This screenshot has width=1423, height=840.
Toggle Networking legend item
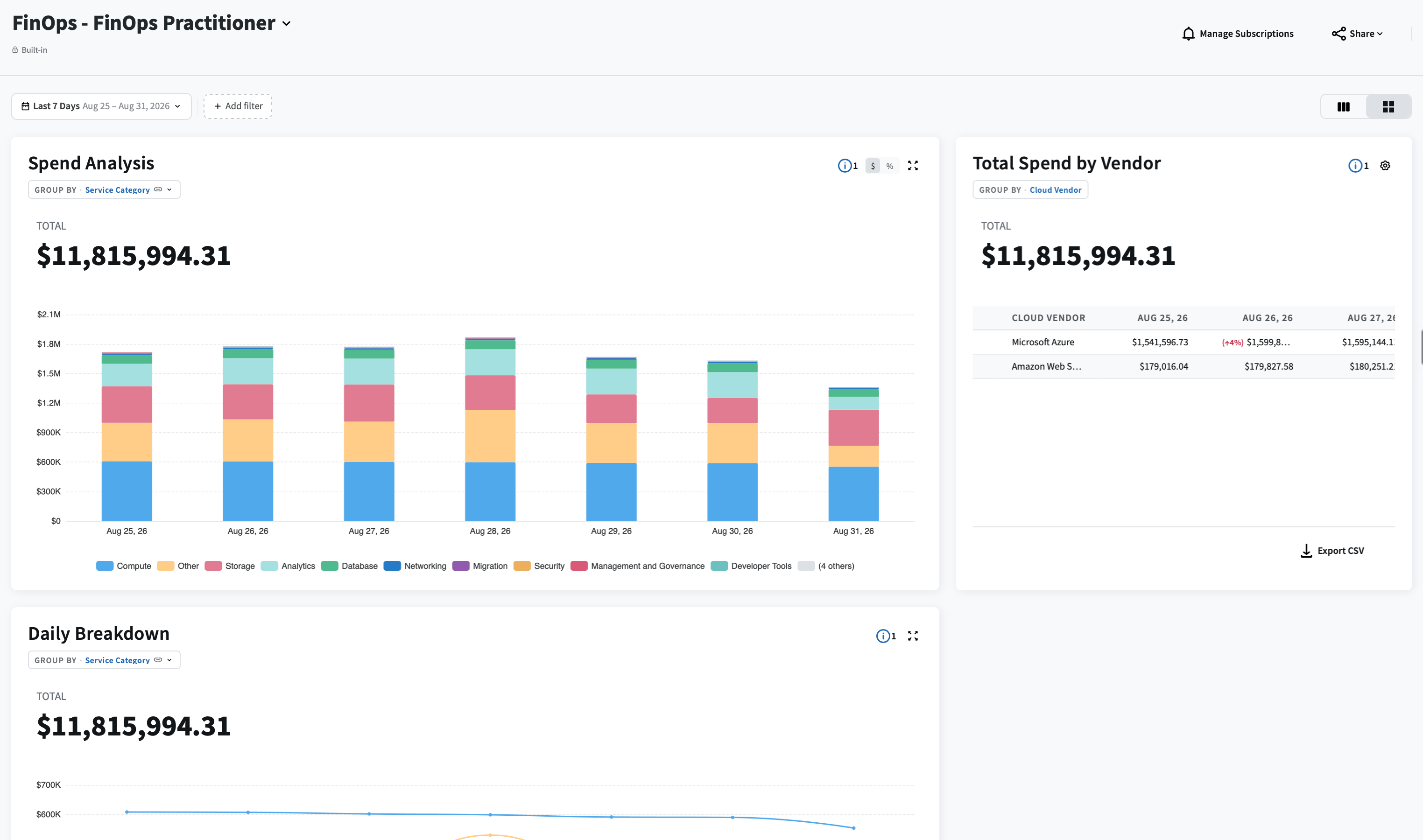415,566
